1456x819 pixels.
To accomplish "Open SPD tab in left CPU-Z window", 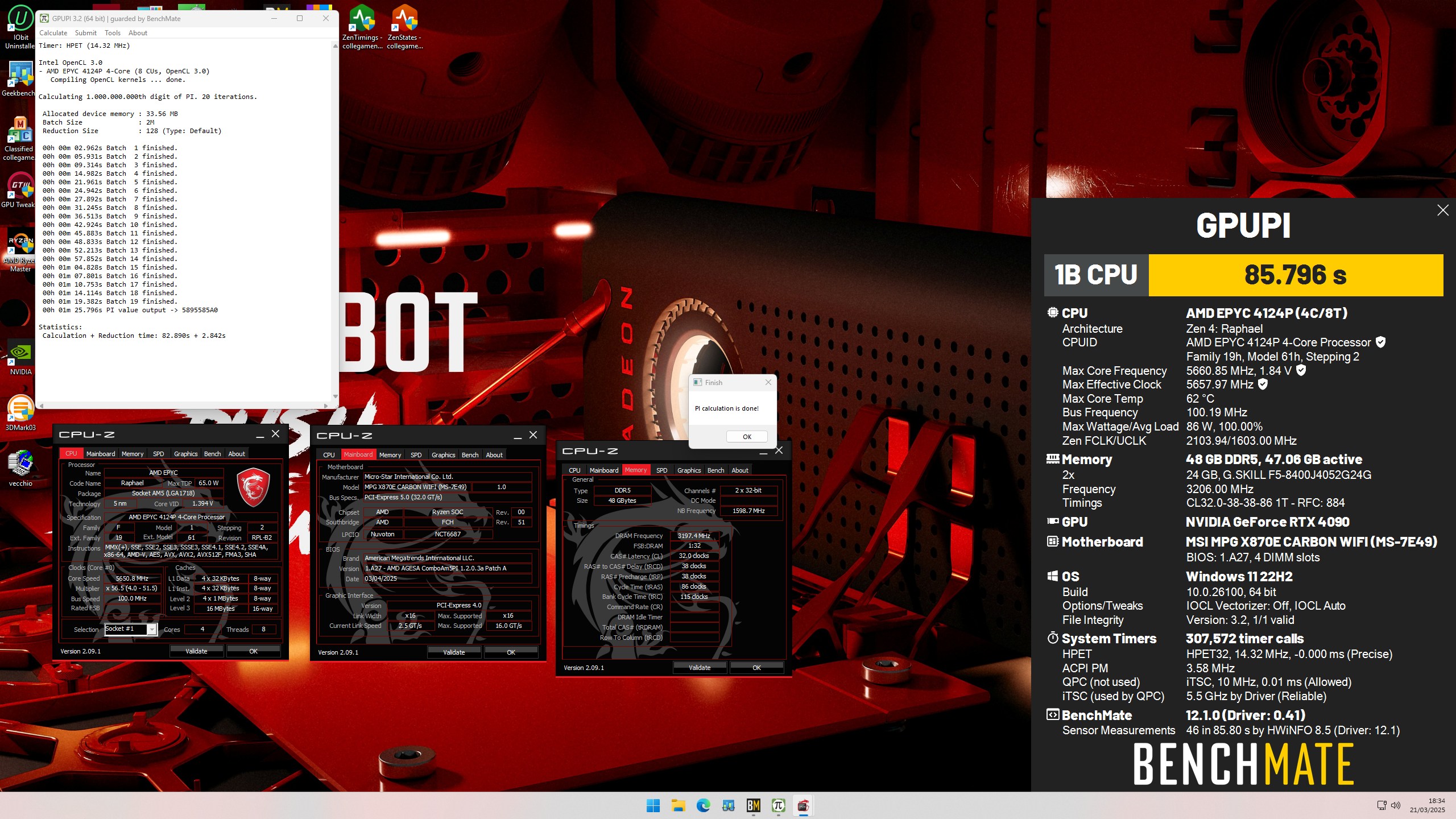I will (x=159, y=454).
